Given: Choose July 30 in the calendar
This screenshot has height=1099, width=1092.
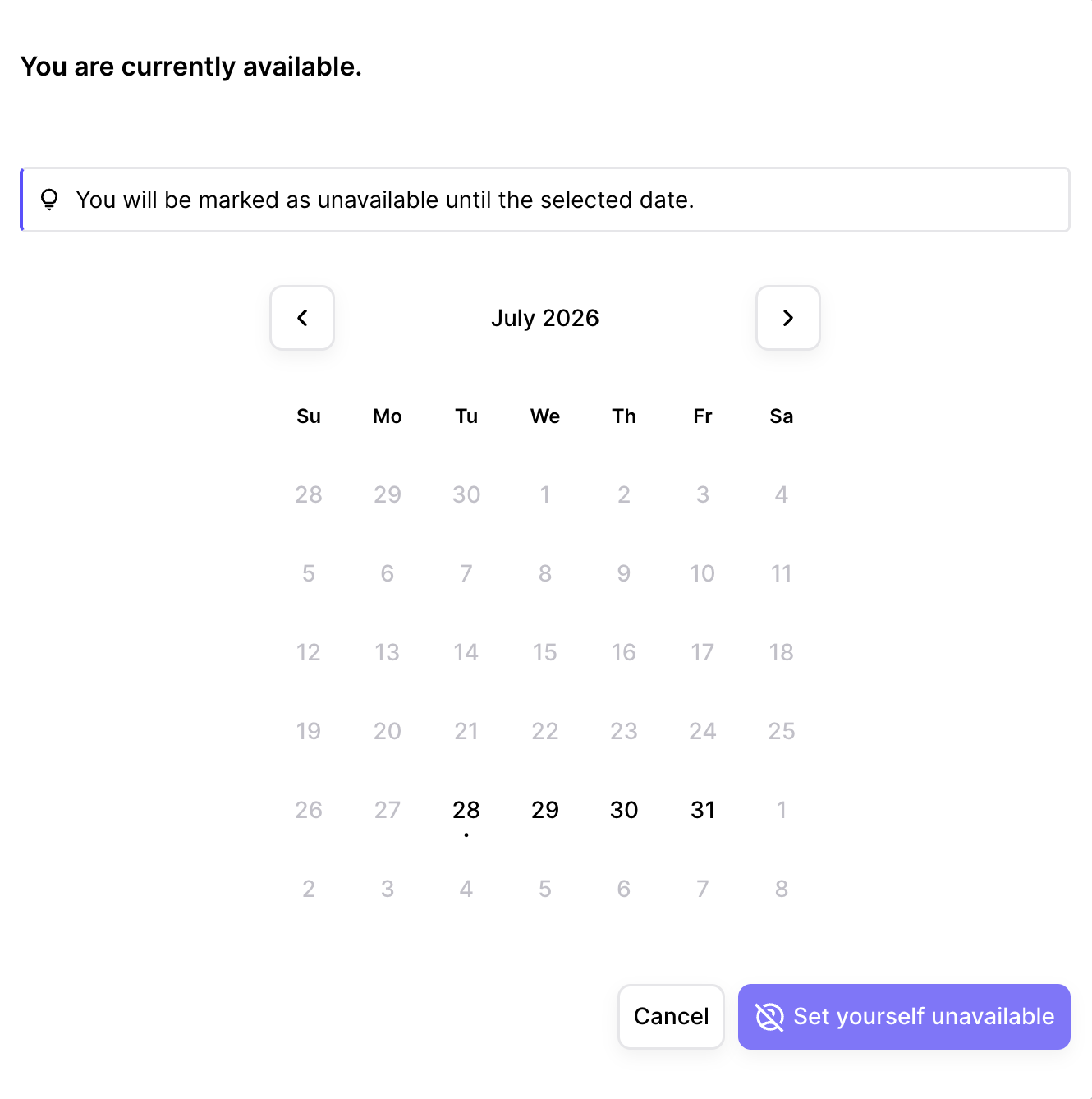Looking at the screenshot, I should point(624,810).
